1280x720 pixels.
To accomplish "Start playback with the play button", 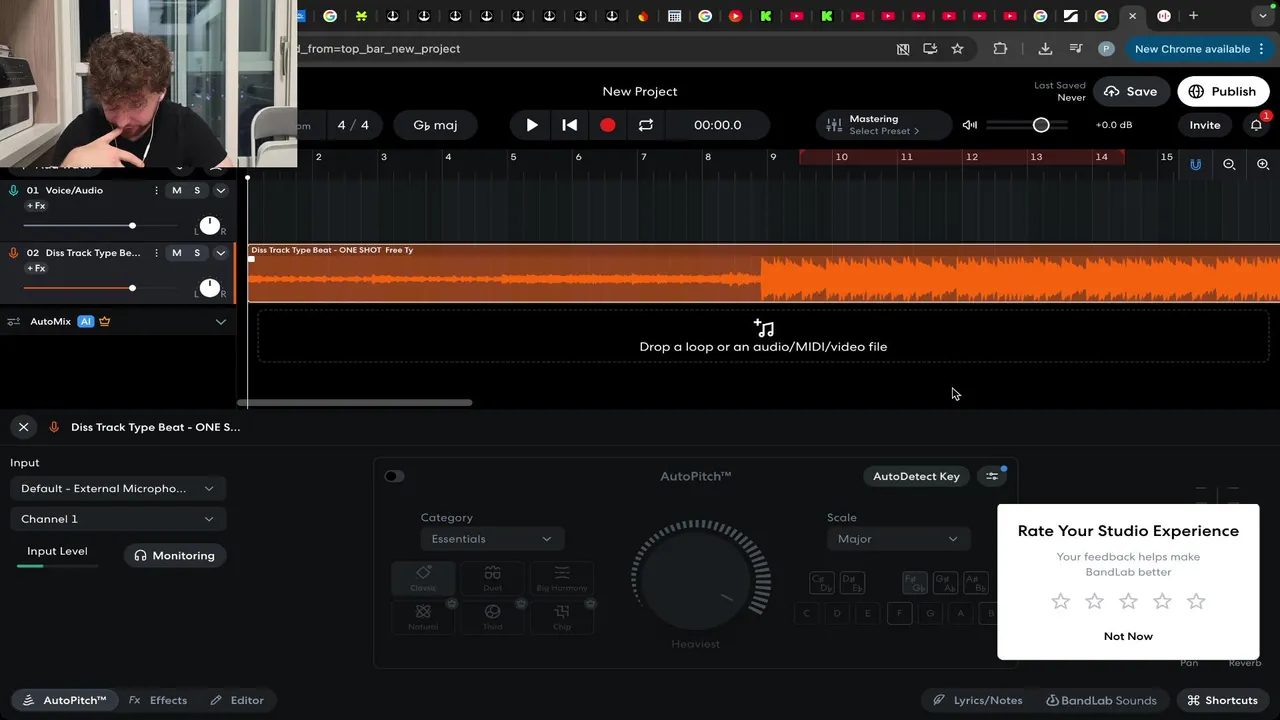I will click(532, 125).
